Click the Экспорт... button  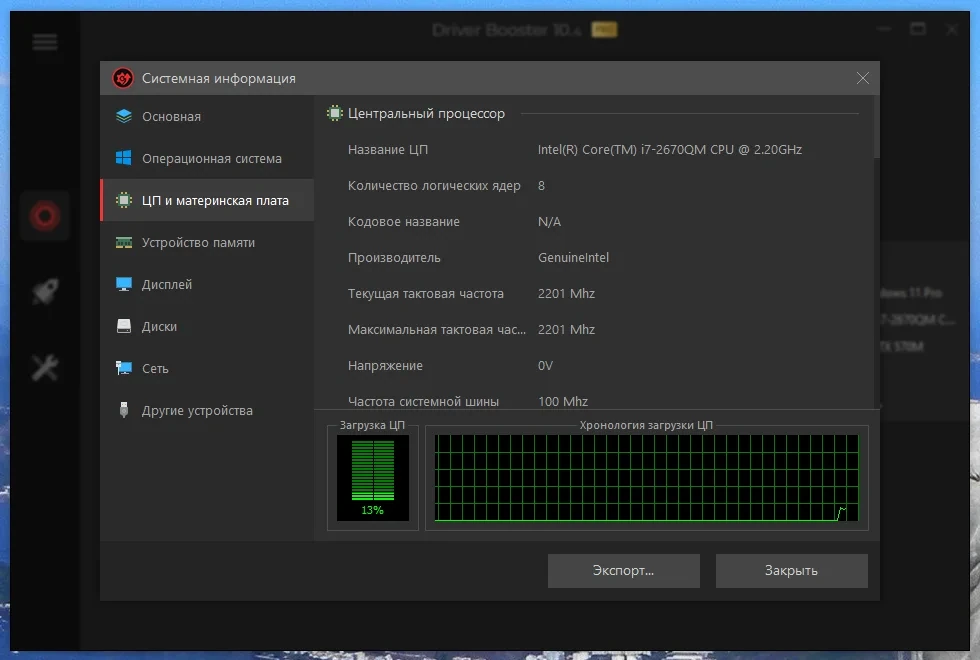(624, 571)
